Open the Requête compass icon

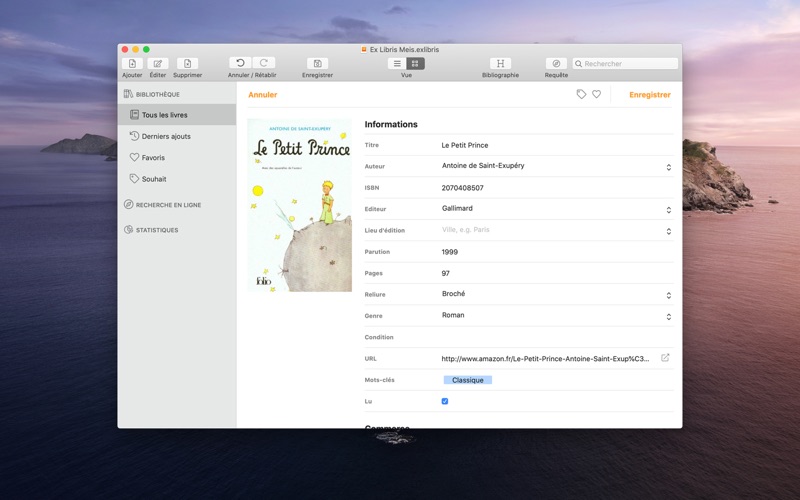tap(556, 63)
